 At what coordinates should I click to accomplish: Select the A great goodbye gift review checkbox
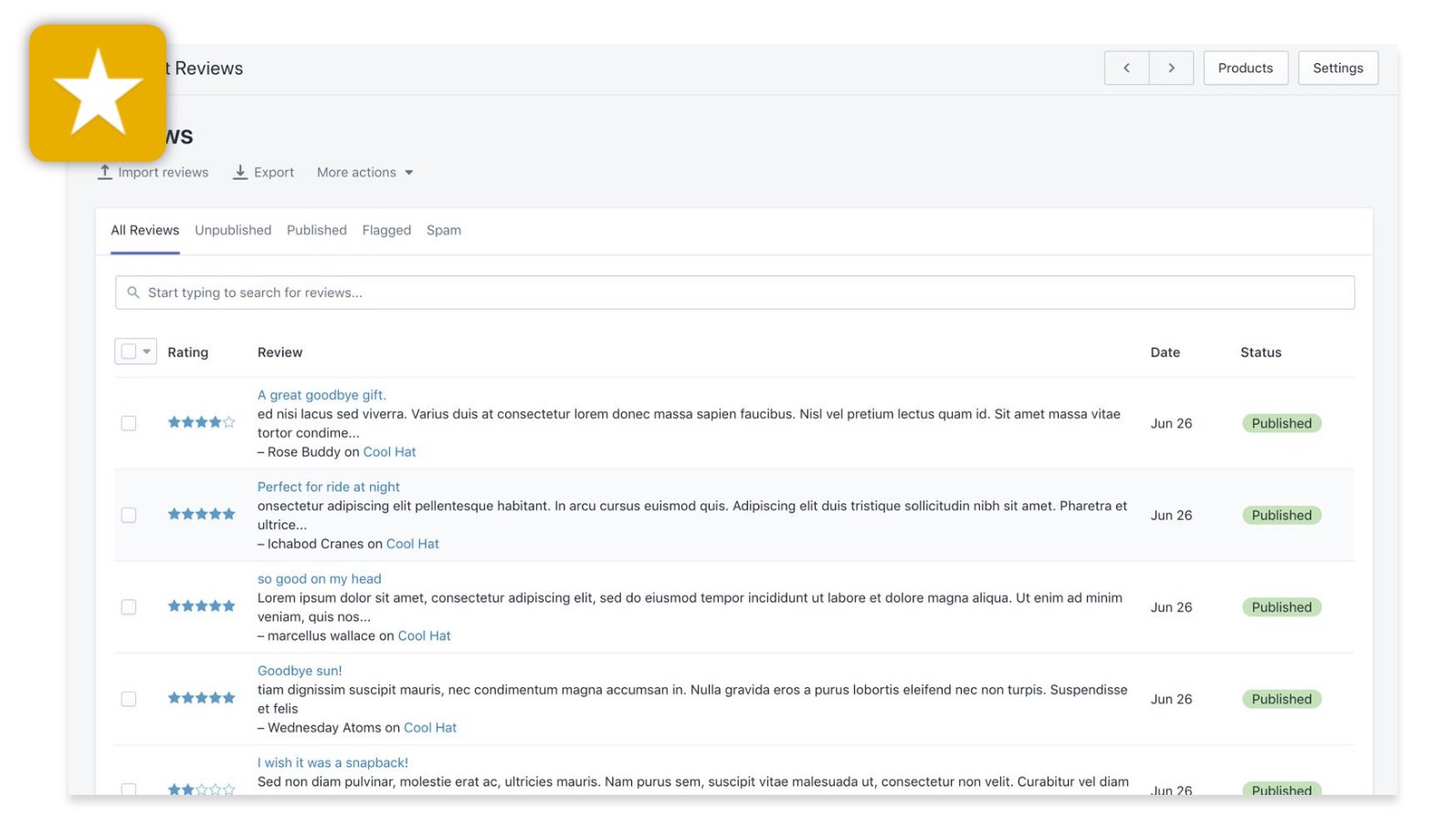point(129,423)
